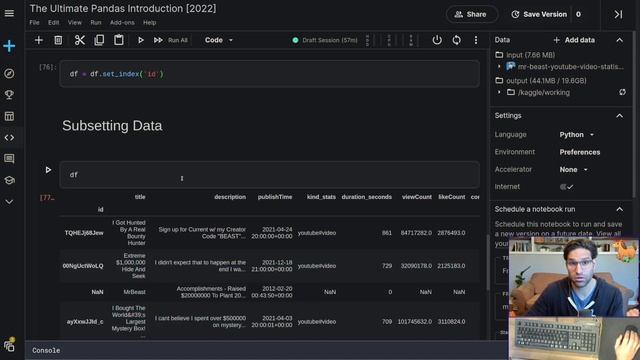Paste cell with clipboard icon
Image resolution: width=640 pixels, height=360 pixels.
point(119,40)
